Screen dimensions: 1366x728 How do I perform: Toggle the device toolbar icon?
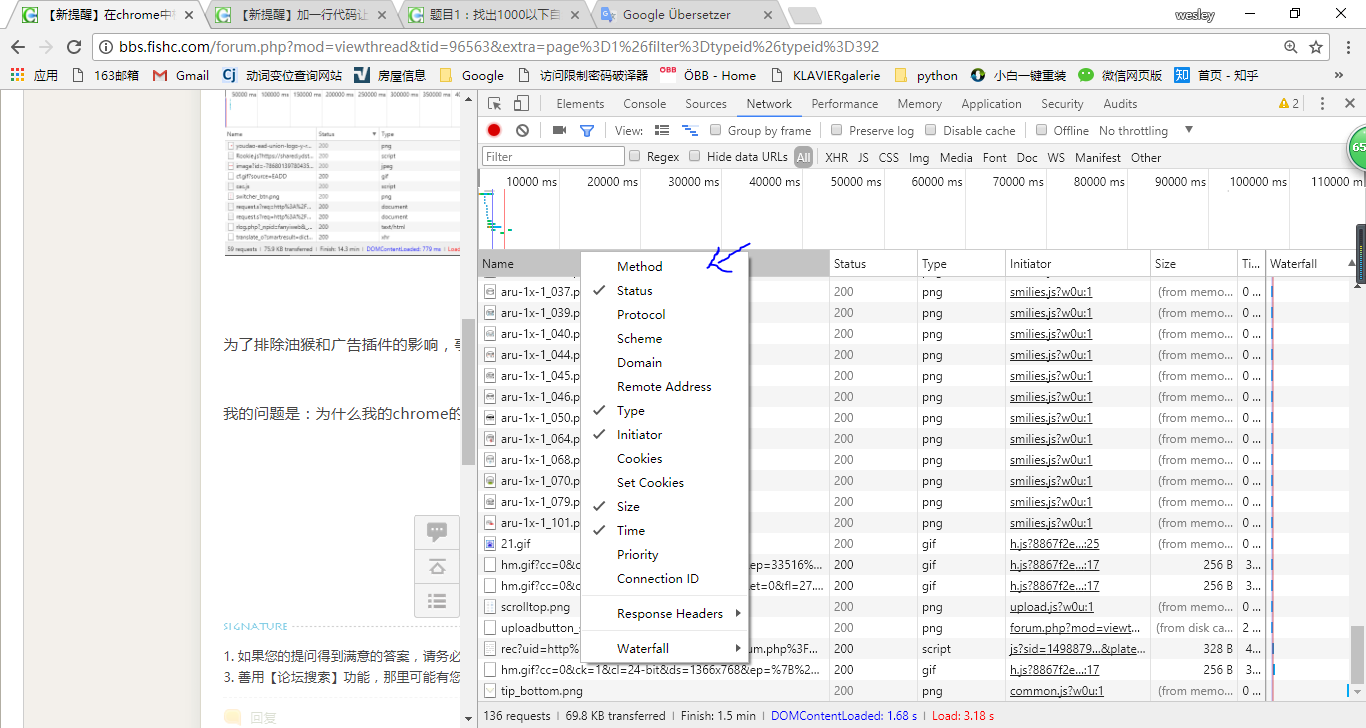tap(521, 104)
